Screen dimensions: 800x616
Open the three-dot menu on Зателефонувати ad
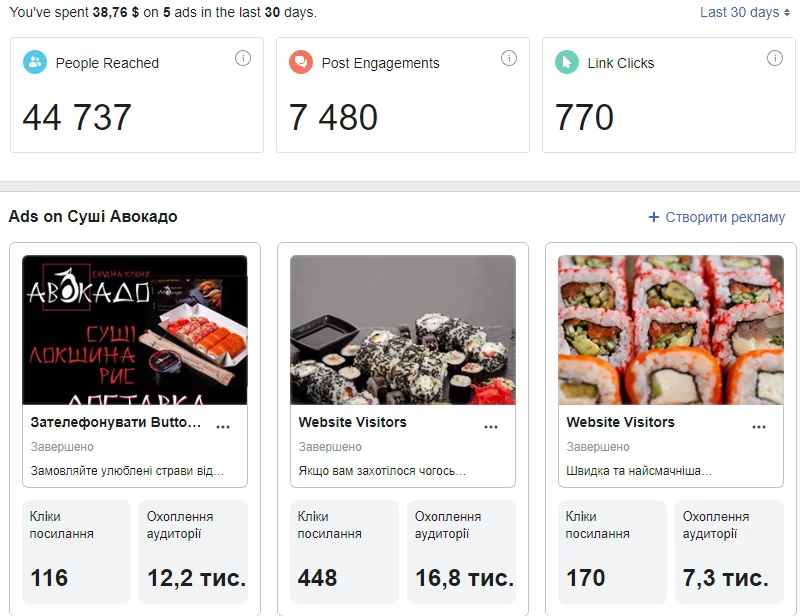(223, 427)
